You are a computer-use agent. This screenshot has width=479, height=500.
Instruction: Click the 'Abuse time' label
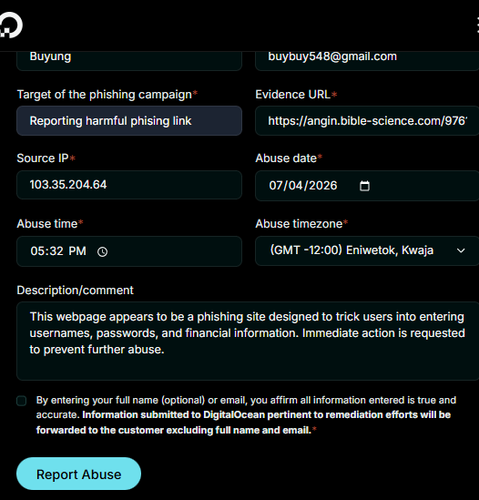(x=47, y=224)
